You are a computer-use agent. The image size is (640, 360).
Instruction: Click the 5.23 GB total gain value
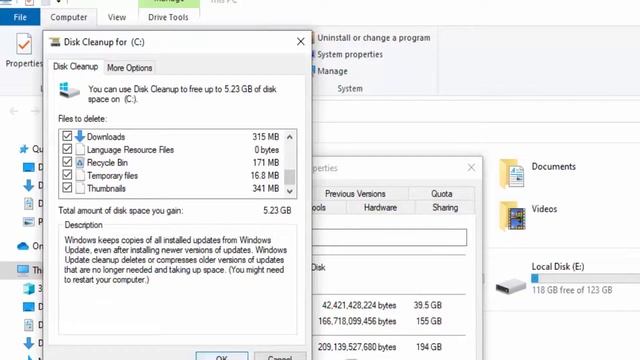tap(277, 211)
